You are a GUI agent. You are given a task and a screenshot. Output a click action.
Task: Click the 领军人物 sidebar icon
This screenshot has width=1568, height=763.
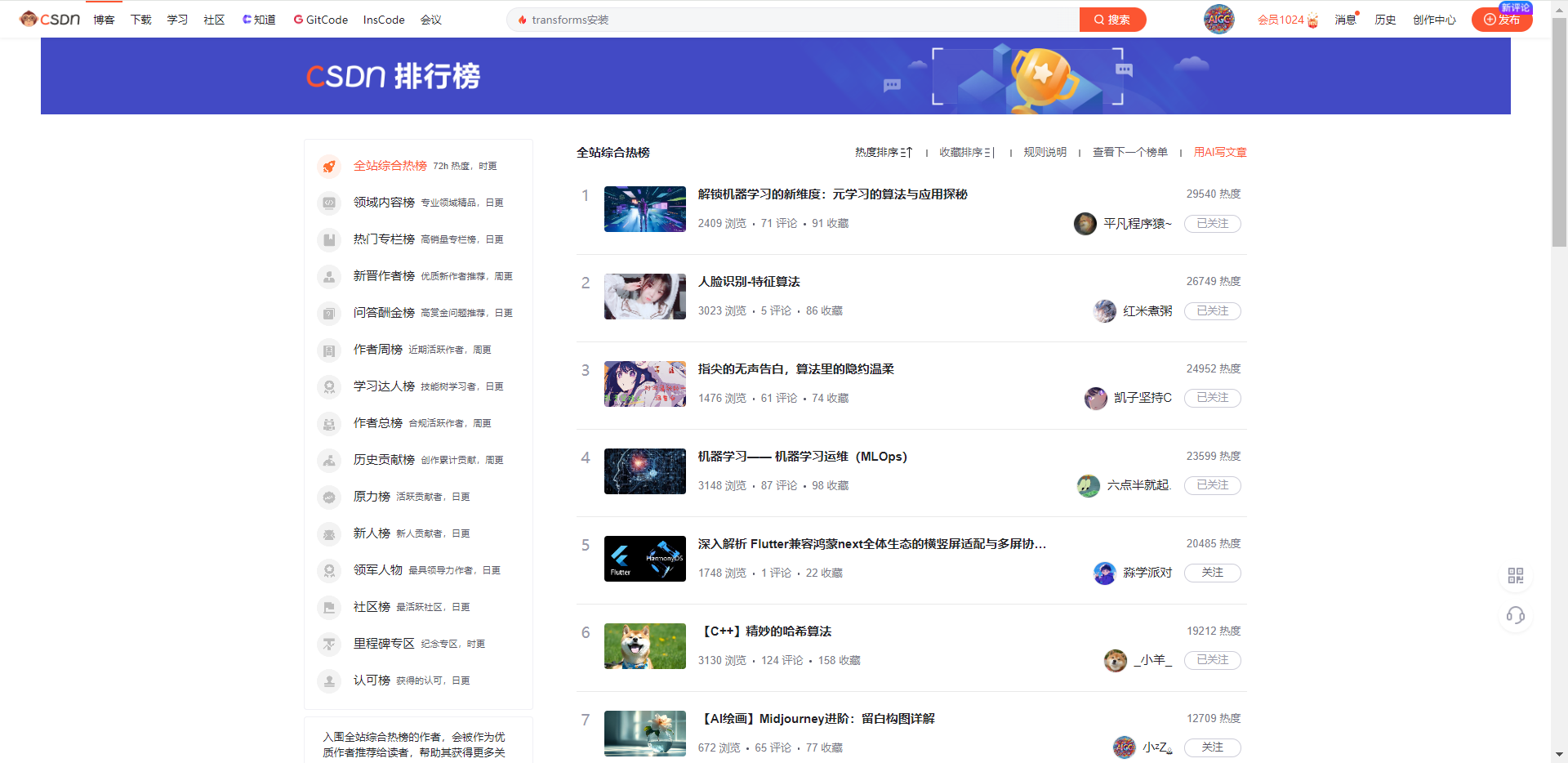[329, 570]
